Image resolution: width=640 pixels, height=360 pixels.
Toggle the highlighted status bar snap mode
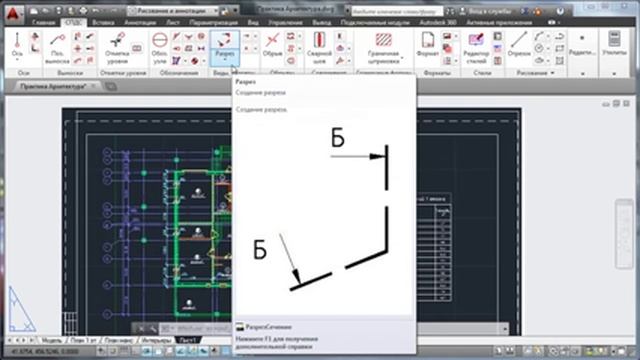coord(147,351)
